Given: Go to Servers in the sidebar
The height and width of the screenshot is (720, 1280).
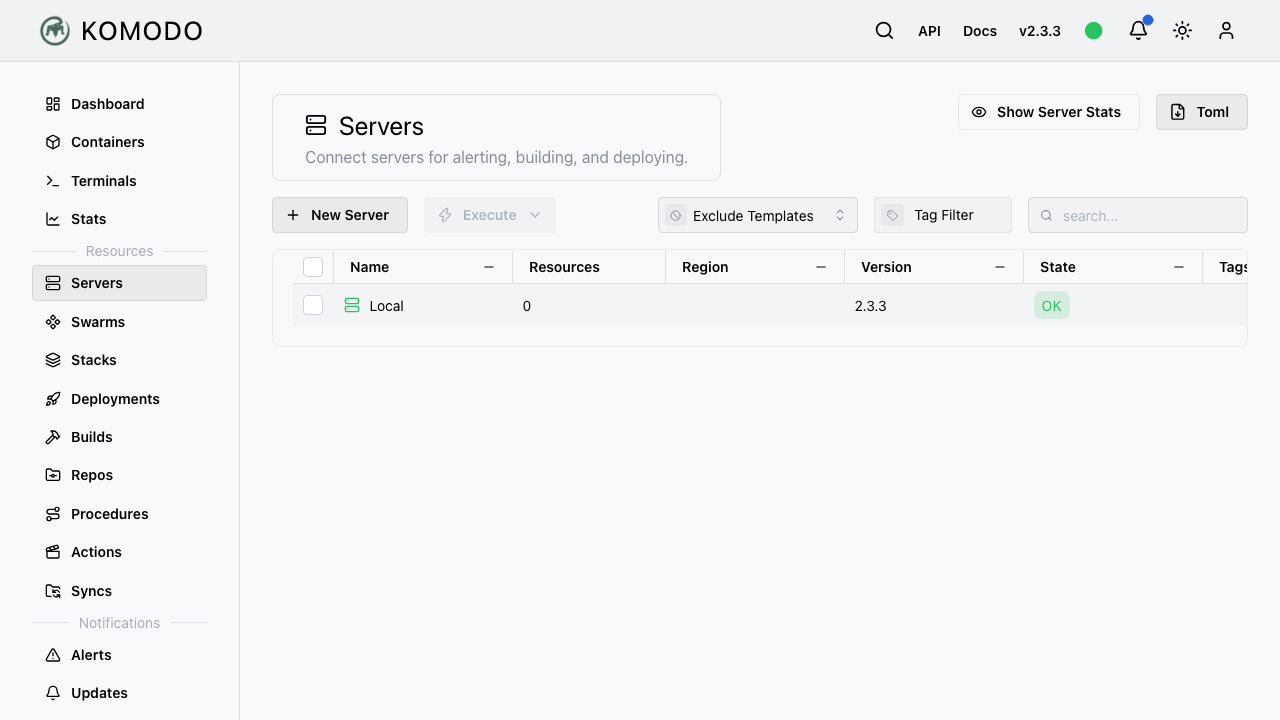Looking at the screenshot, I should click(x=119, y=283).
